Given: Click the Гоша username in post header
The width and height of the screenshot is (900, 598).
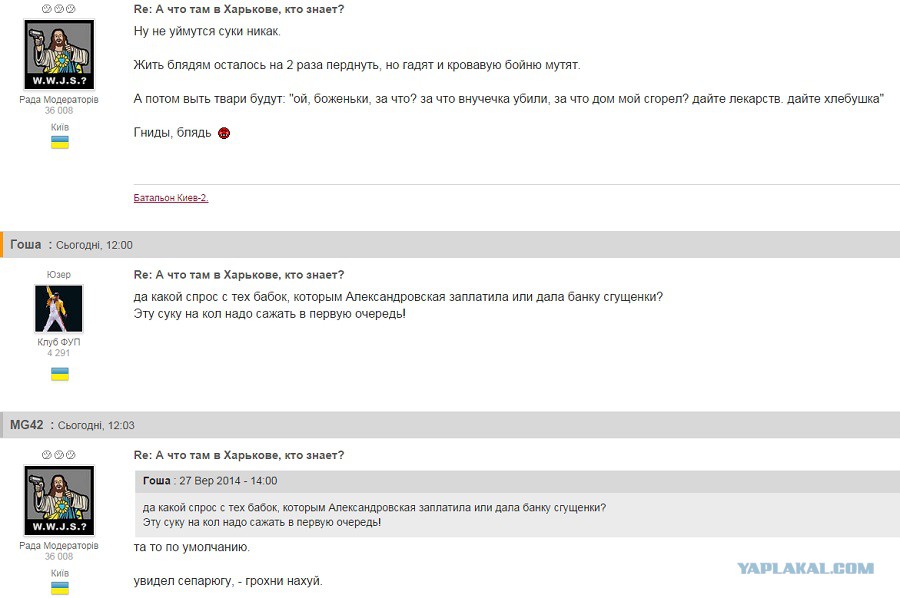Looking at the screenshot, I should click(x=26, y=244).
